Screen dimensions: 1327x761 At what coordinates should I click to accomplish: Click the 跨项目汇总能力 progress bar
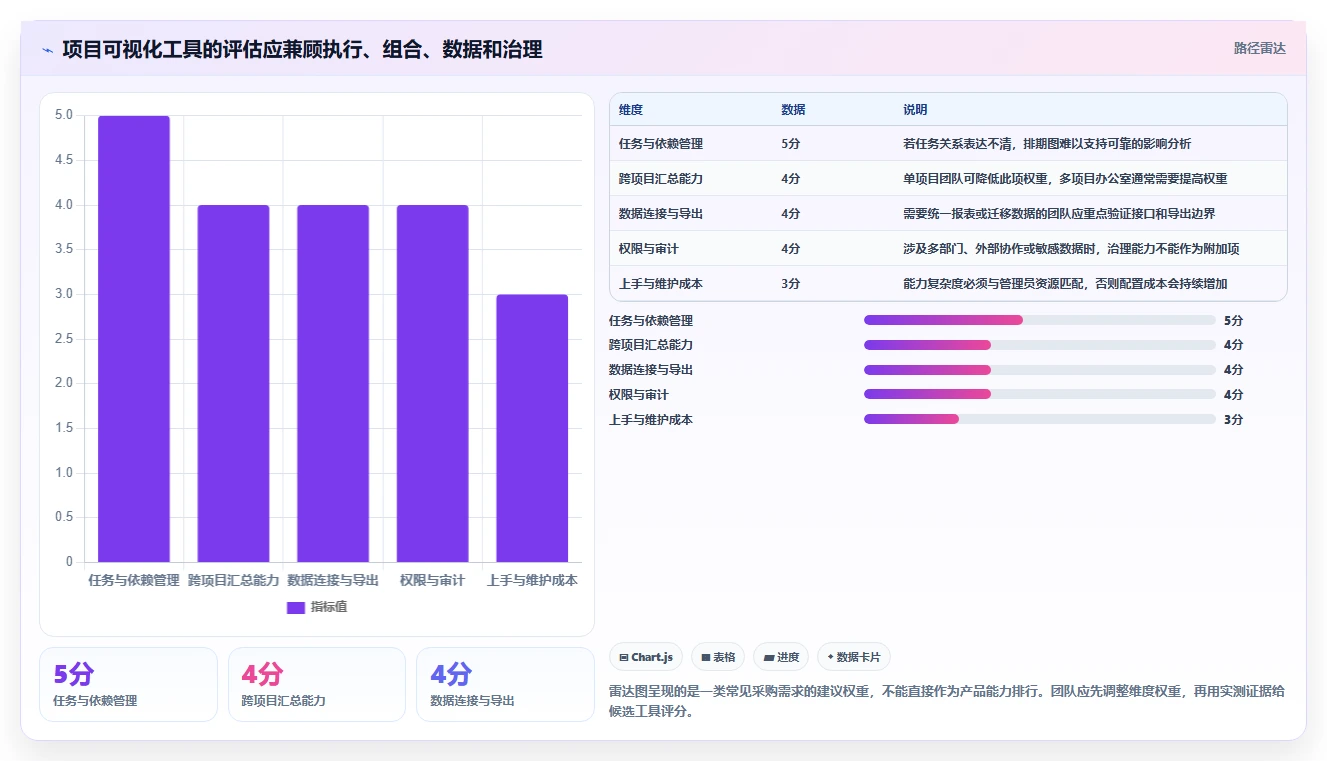coord(1040,345)
